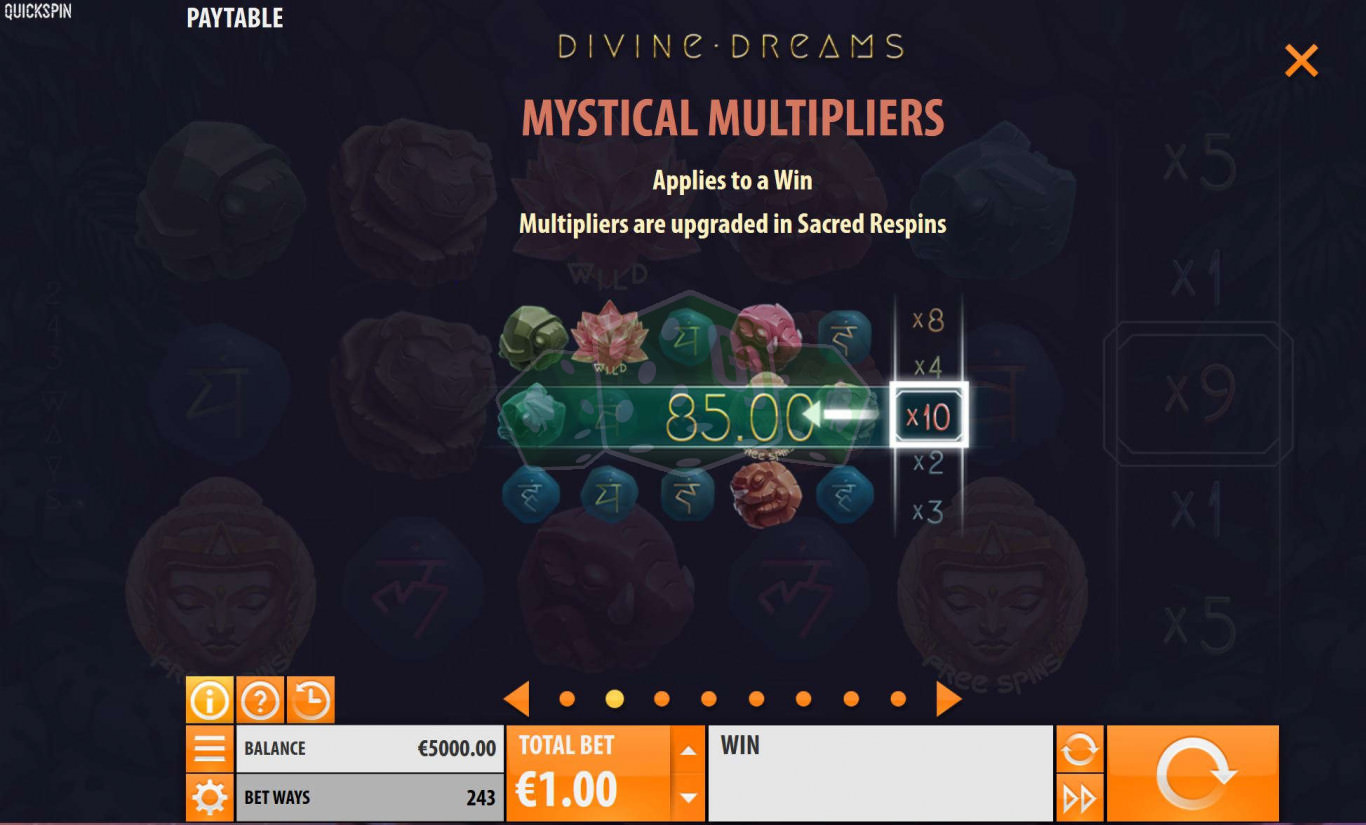Select the last paytable page dot
This screenshot has width=1366, height=825.
coord(898,699)
